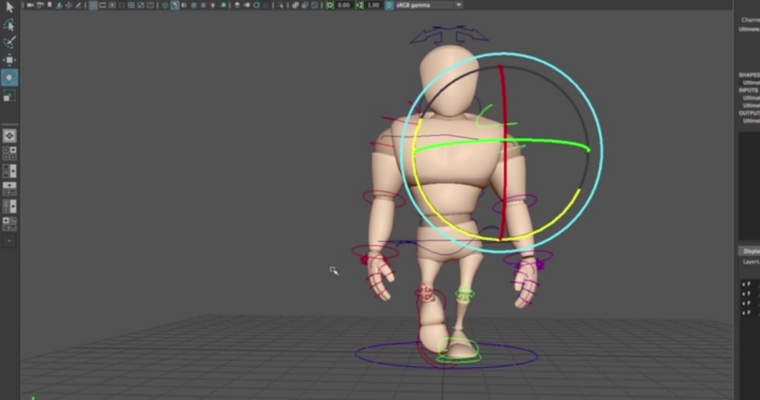
Task: Toggle the view transform icon before sRGB gamma
Action: point(389,5)
